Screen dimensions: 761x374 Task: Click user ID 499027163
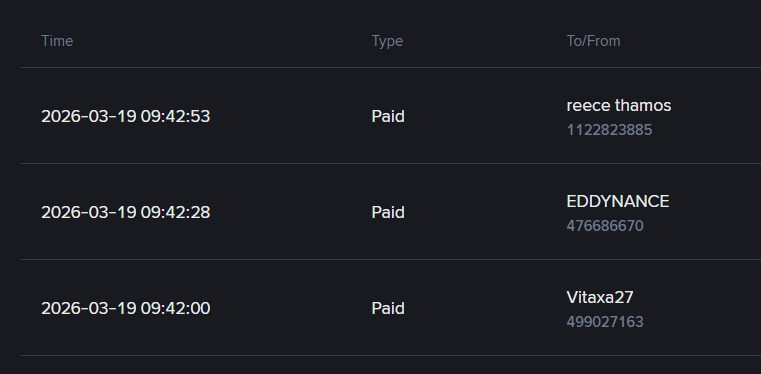[x=605, y=322]
